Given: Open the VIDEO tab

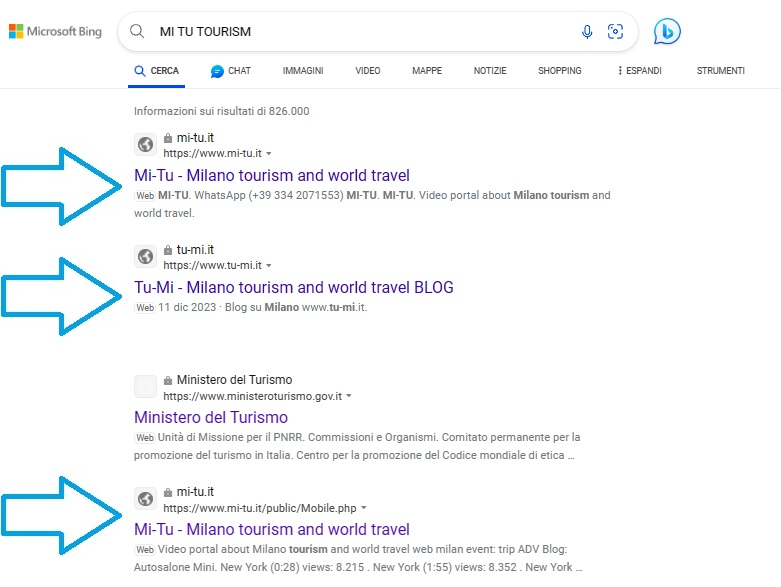Looking at the screenshot, I should (x=368, y=71).
